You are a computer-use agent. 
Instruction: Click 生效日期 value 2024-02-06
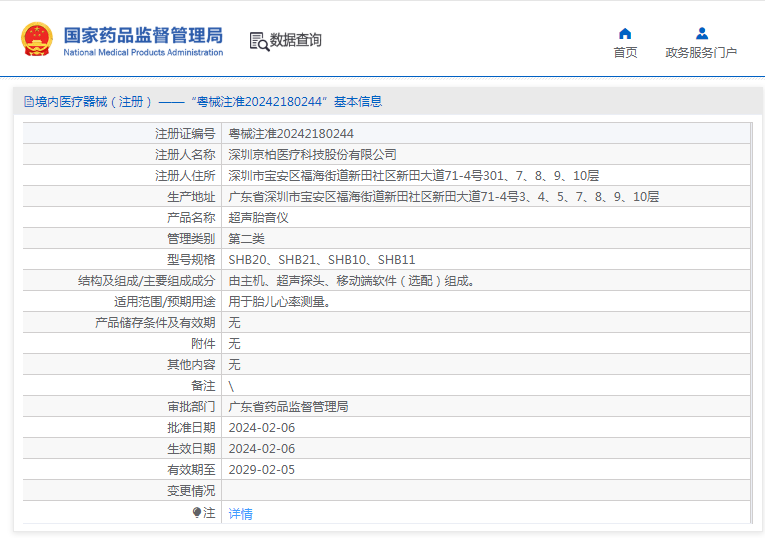(262, 449)
